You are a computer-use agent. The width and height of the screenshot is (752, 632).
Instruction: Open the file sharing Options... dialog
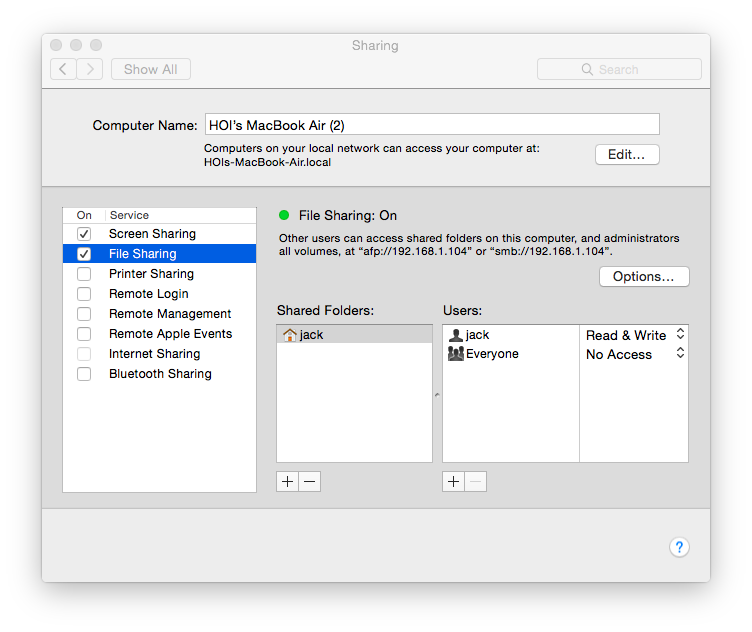pyautogui.click(x=644, y=277)
